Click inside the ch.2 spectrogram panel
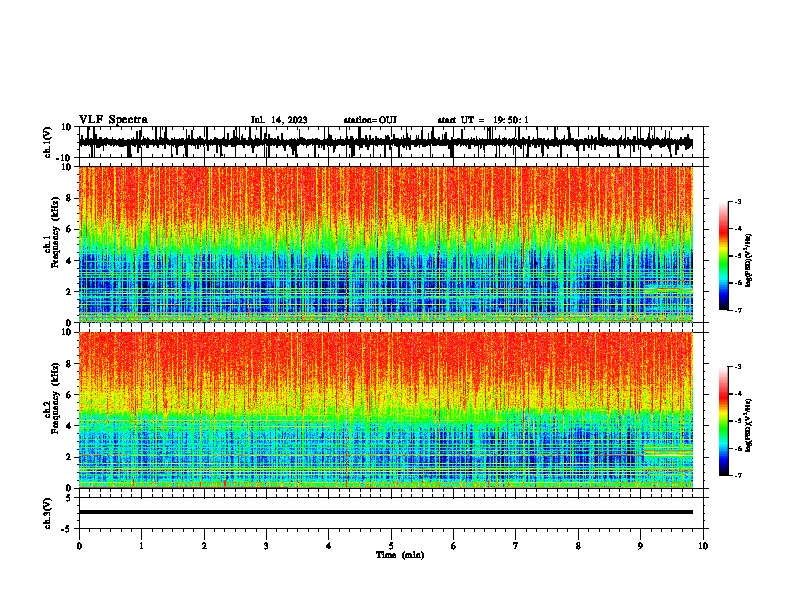The width and height of the screenshot is (792, 612). (386, 410)
